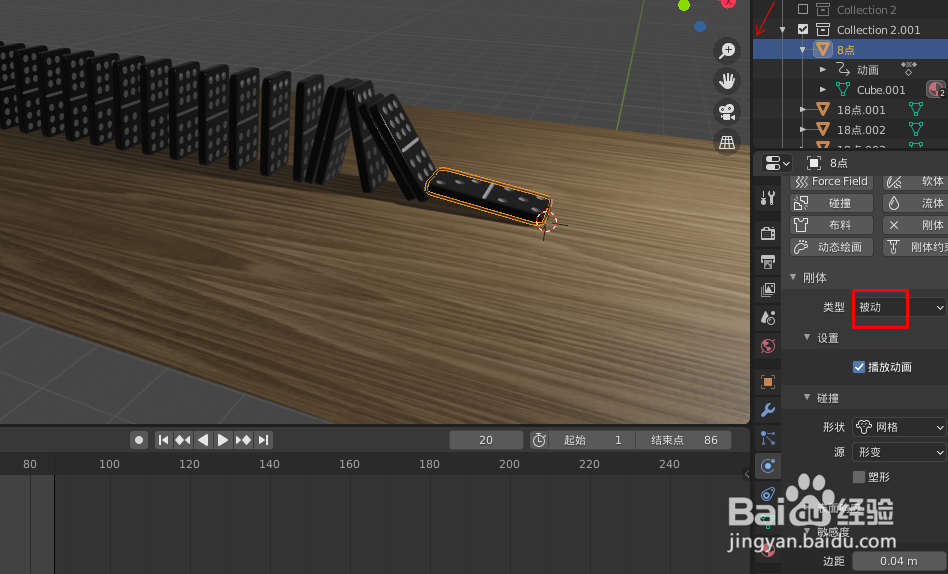This screenshot has height=574, width=948.
Task: Jump to previous keyframe button
Action: click(183, 440)
